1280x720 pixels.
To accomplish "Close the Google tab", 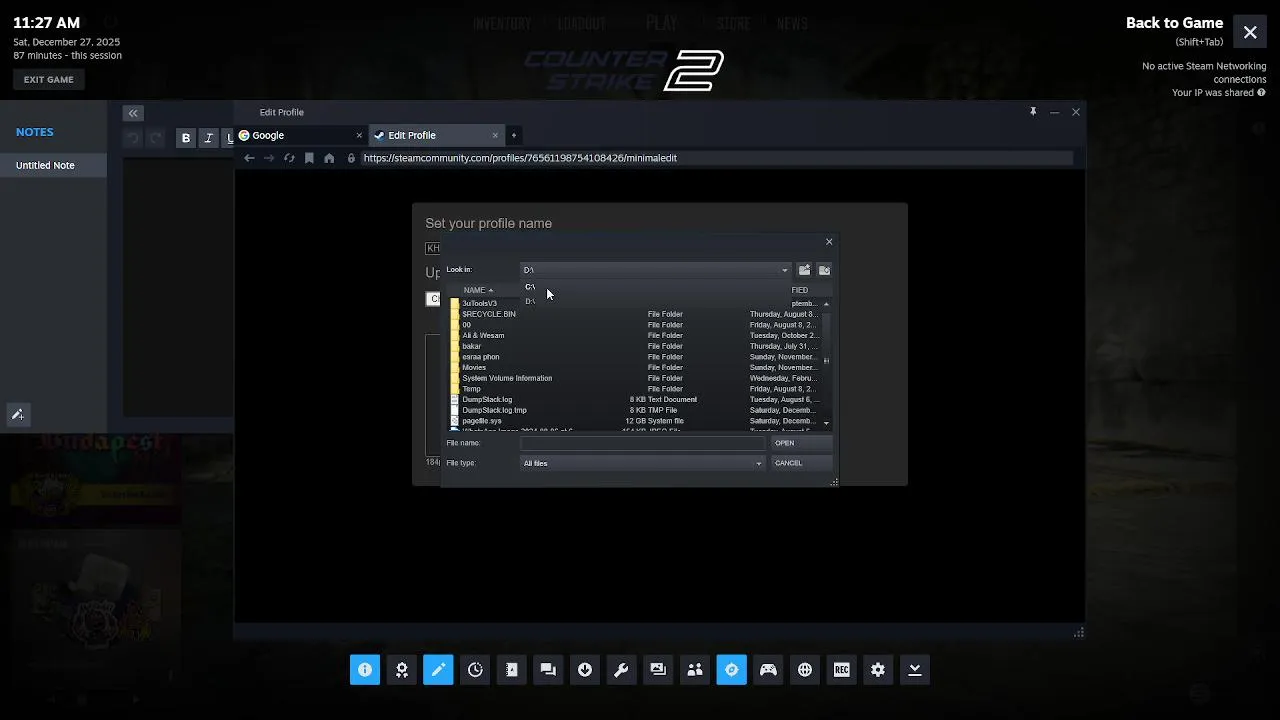I will tap(359, 135).
